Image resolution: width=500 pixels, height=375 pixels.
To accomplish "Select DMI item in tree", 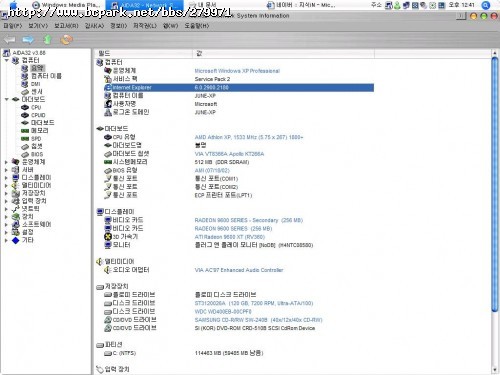I will click(x=35, y=84).
